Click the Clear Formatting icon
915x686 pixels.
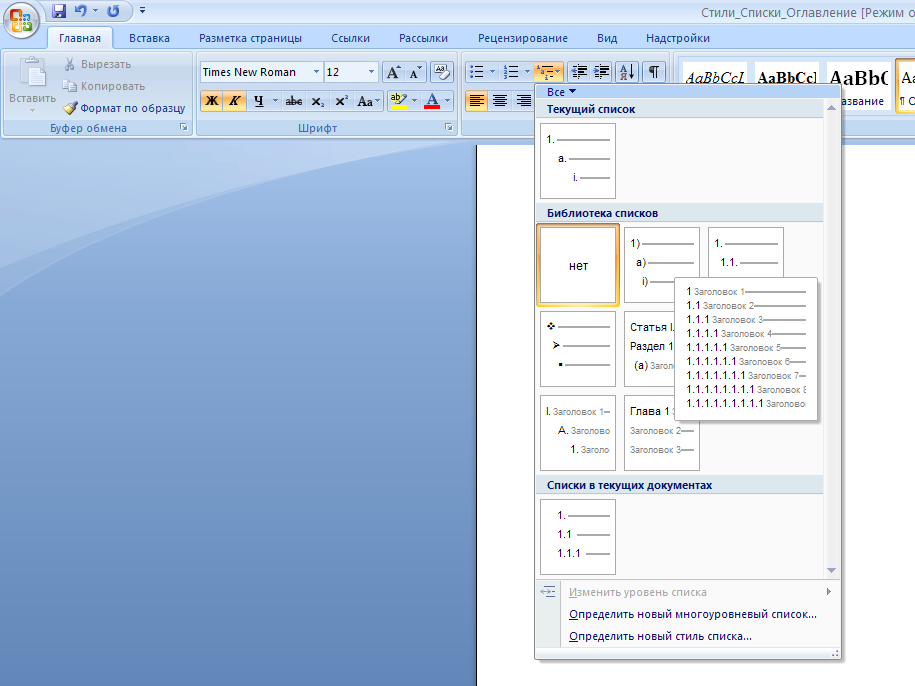tap(442, 72)
